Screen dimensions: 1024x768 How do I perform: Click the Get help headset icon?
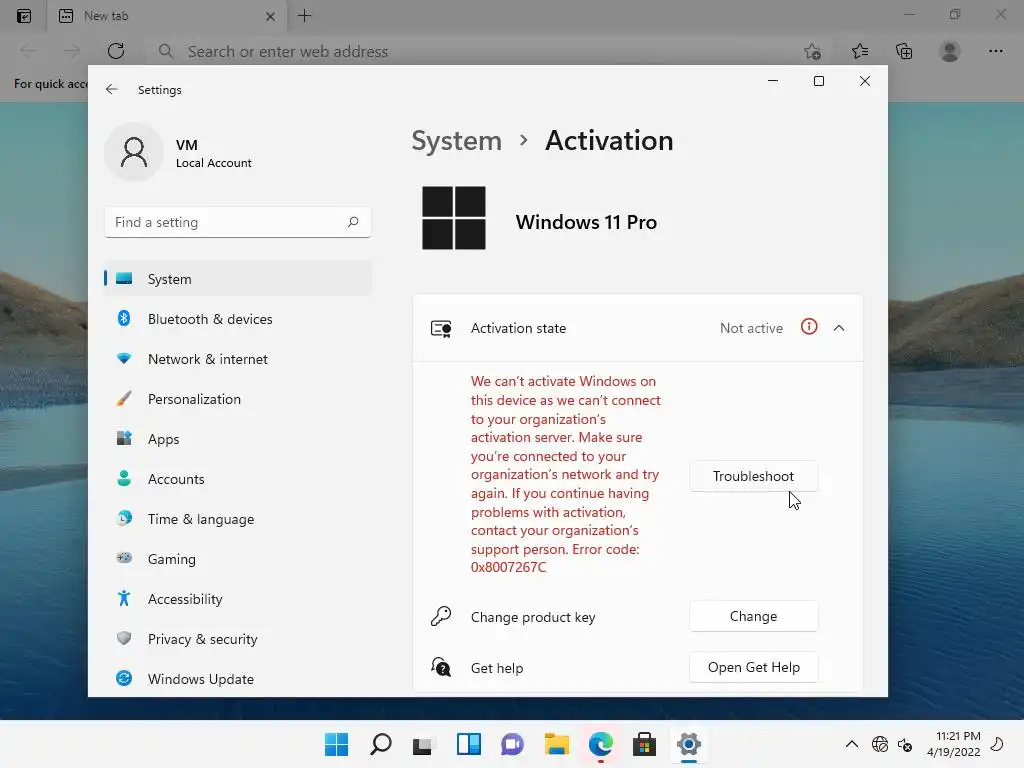(441, 667)
